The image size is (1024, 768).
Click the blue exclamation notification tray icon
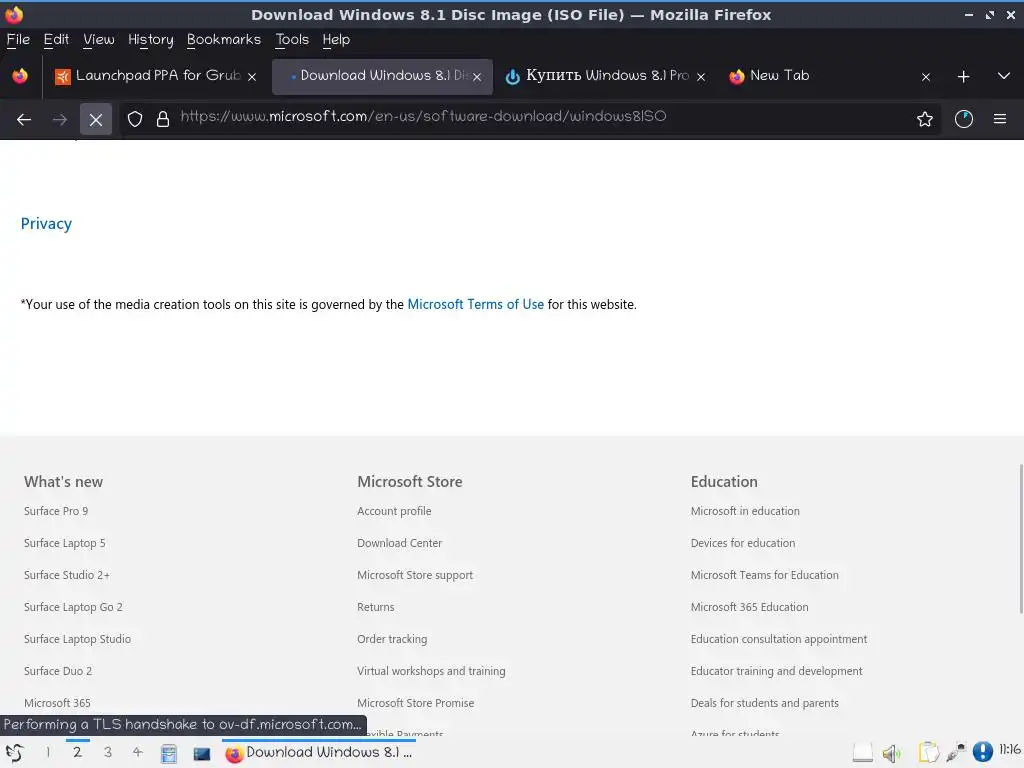point(982,752)
